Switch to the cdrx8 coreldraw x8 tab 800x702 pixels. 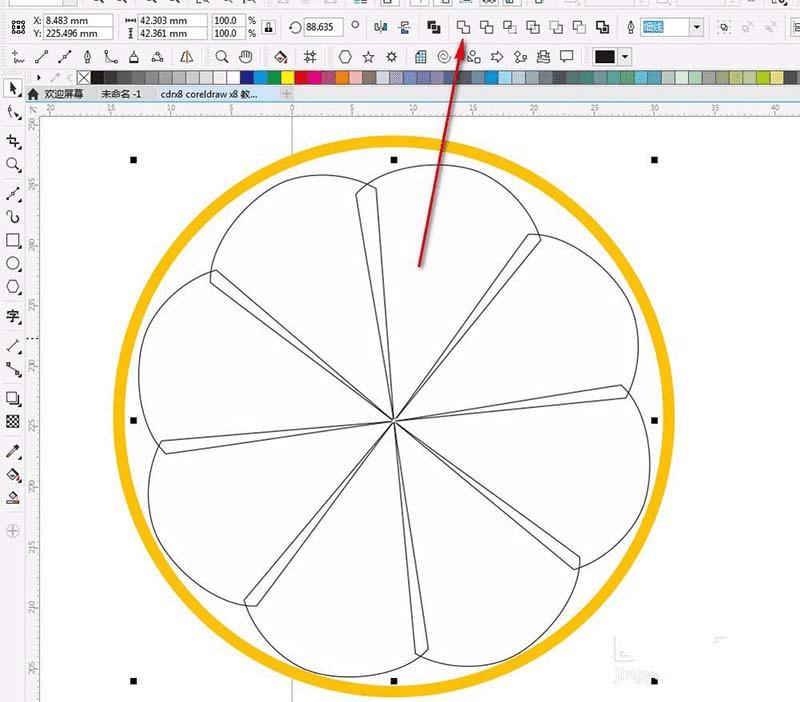tap(209, 94)
